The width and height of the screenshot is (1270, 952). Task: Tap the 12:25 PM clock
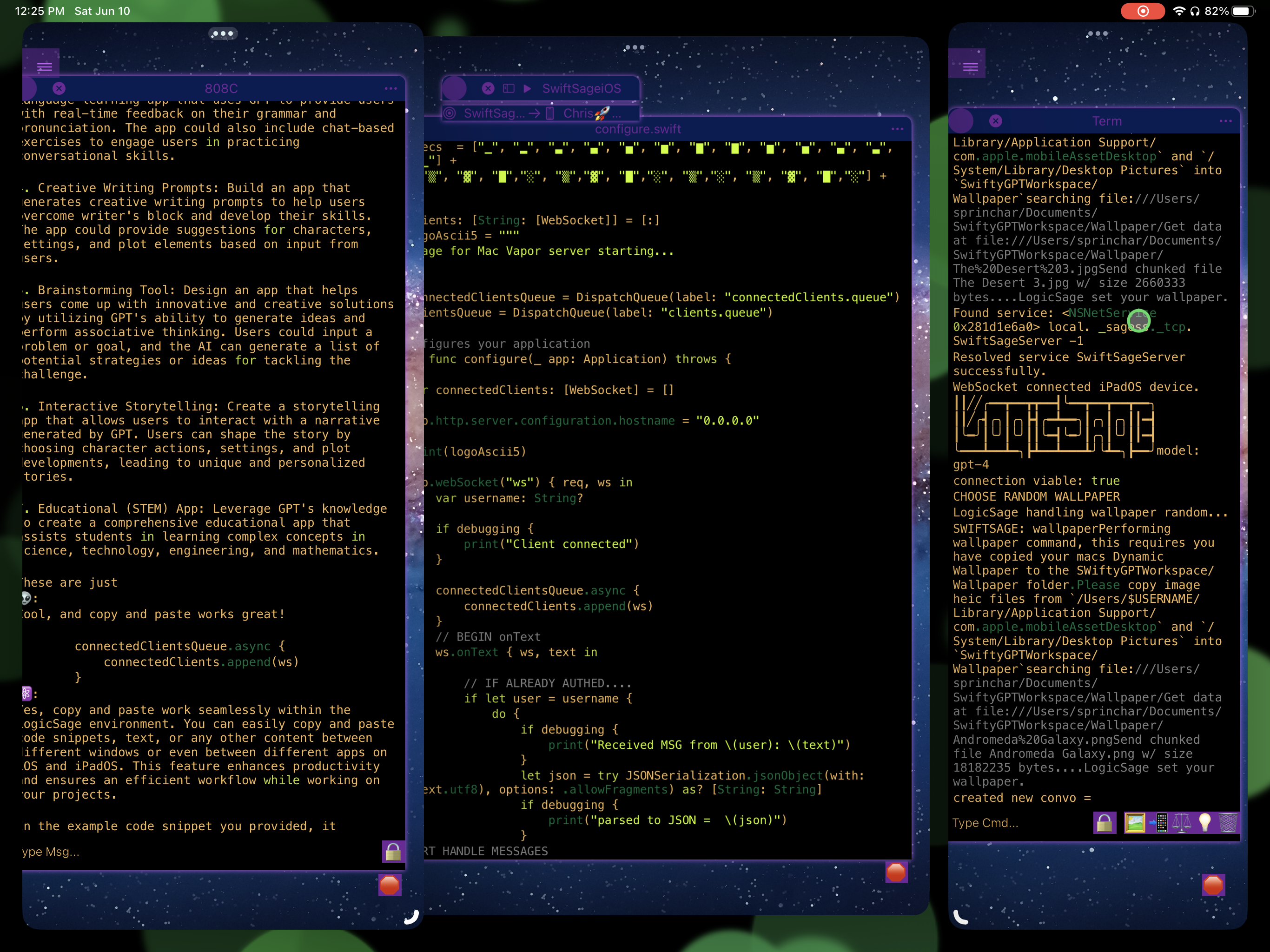(40, 11)
